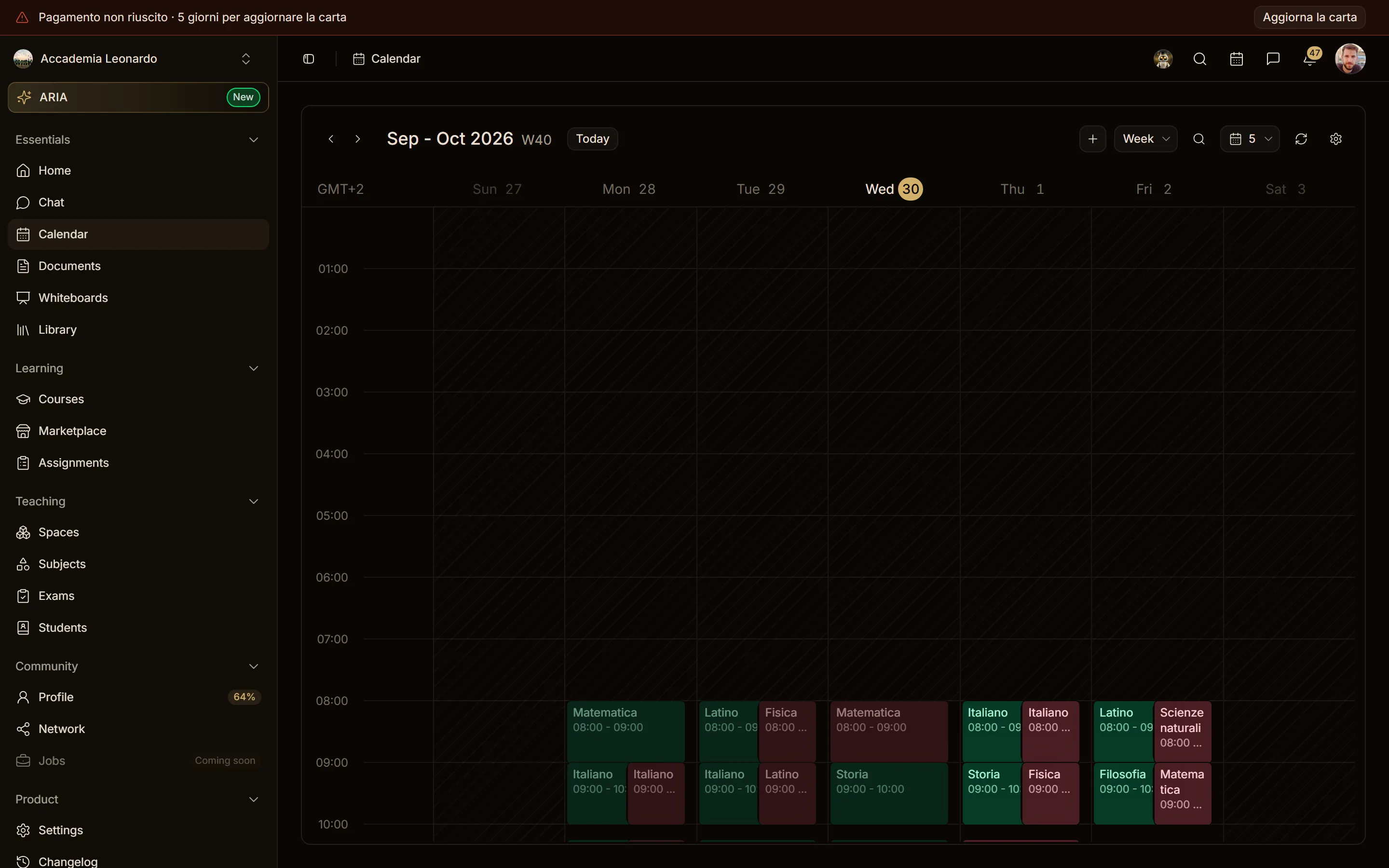Open Thursday Fisica 09:00 event

coord(1050,793)
